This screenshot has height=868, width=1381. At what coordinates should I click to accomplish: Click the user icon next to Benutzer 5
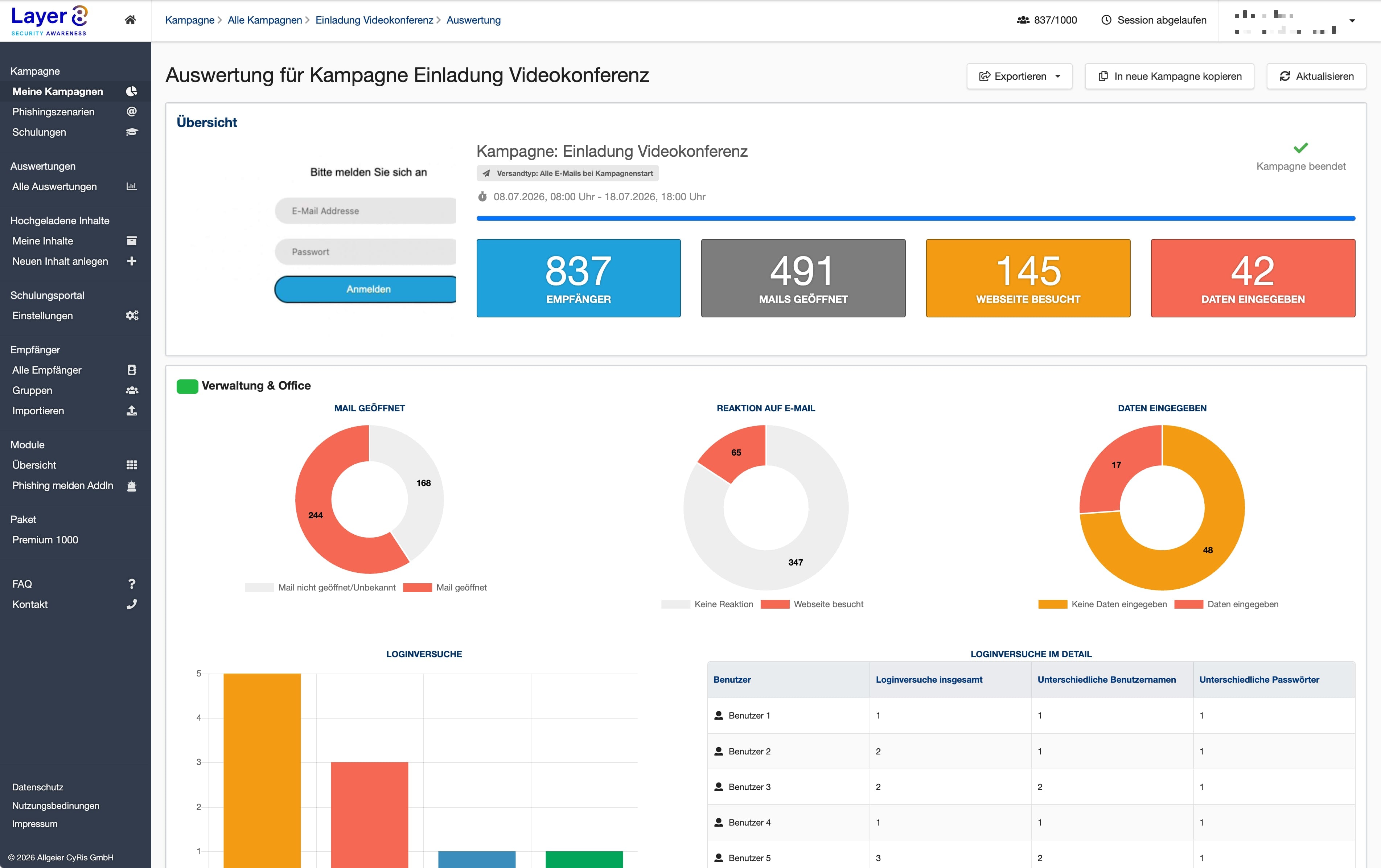[719, 858]
